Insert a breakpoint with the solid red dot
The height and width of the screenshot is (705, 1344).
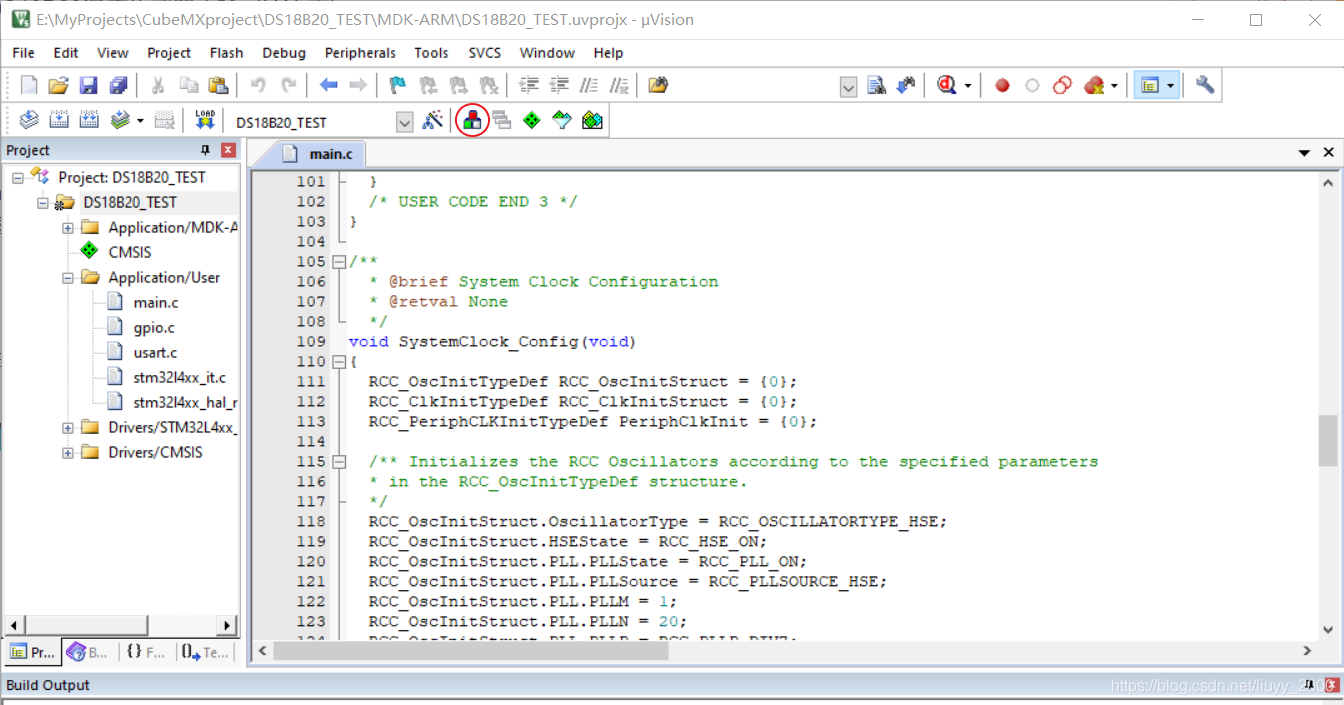pos(1002,85)
